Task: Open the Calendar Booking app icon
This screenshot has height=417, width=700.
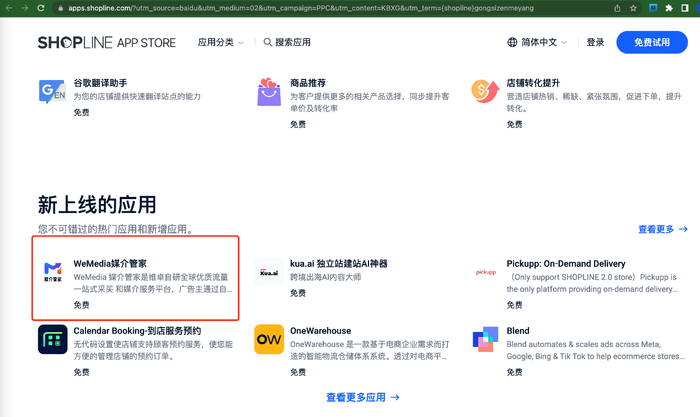Action: [x=53, y=339]
